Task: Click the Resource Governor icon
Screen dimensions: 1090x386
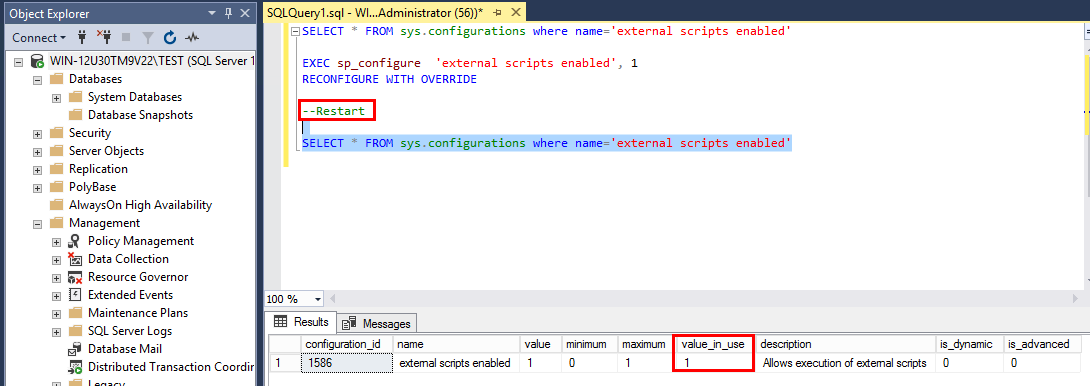Action: click(x=75, y=277)
